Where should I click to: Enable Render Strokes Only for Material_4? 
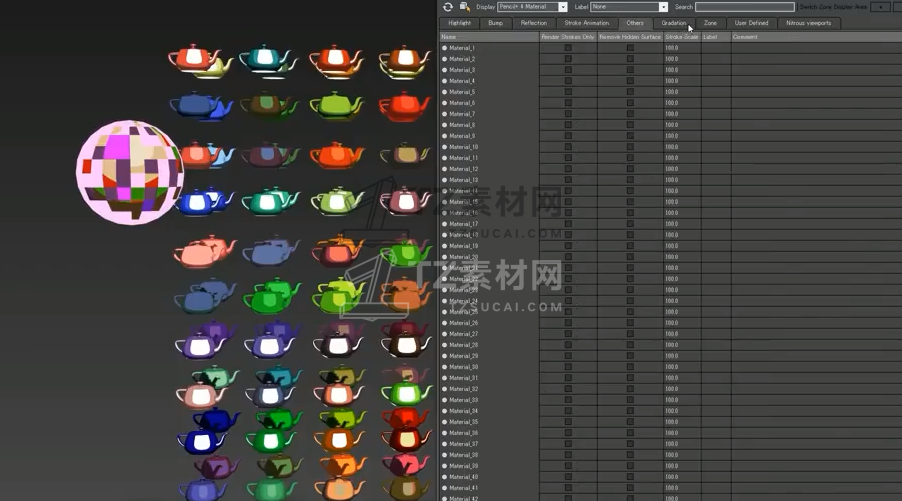[568, 81]
